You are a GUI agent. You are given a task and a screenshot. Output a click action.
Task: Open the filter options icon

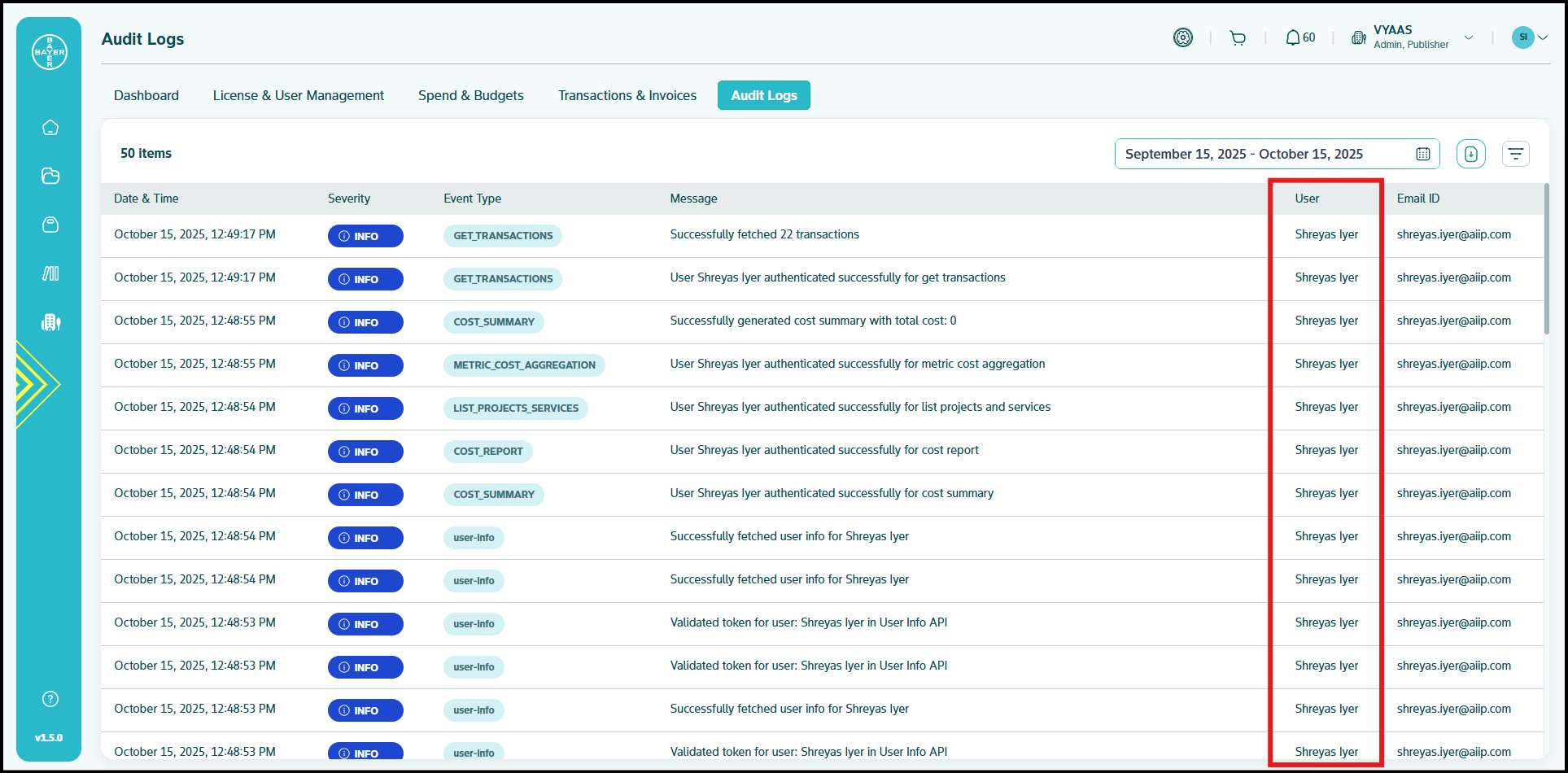[1515, 154]
